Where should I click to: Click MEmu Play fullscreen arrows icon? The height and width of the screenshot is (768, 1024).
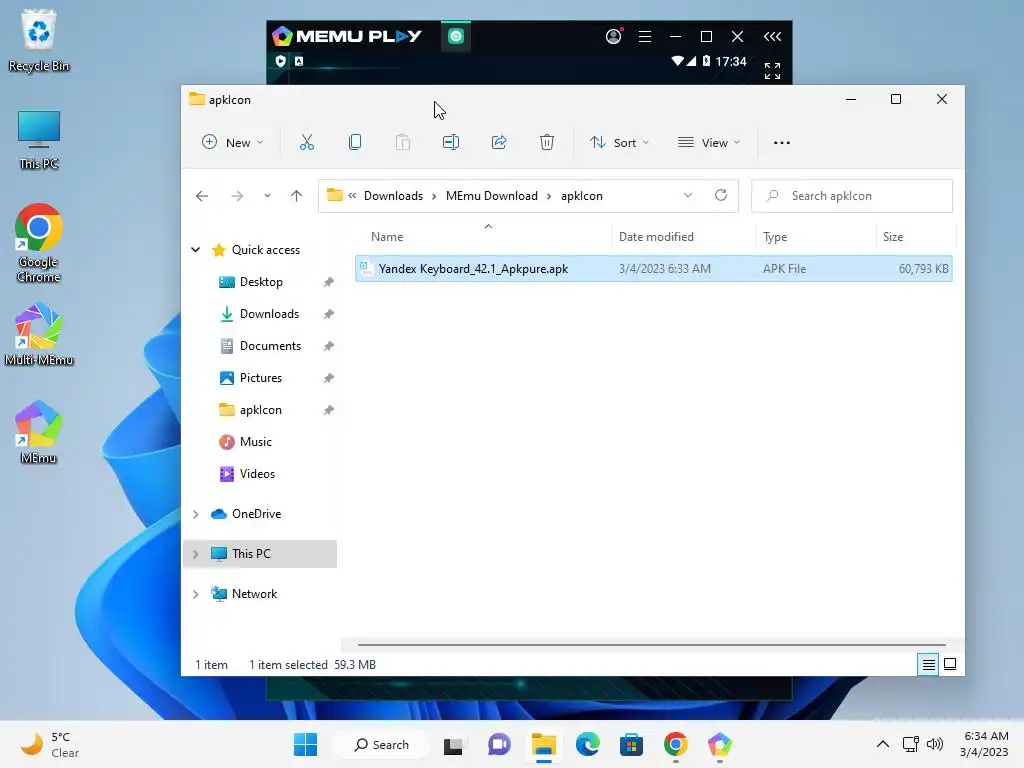(773, 71)
